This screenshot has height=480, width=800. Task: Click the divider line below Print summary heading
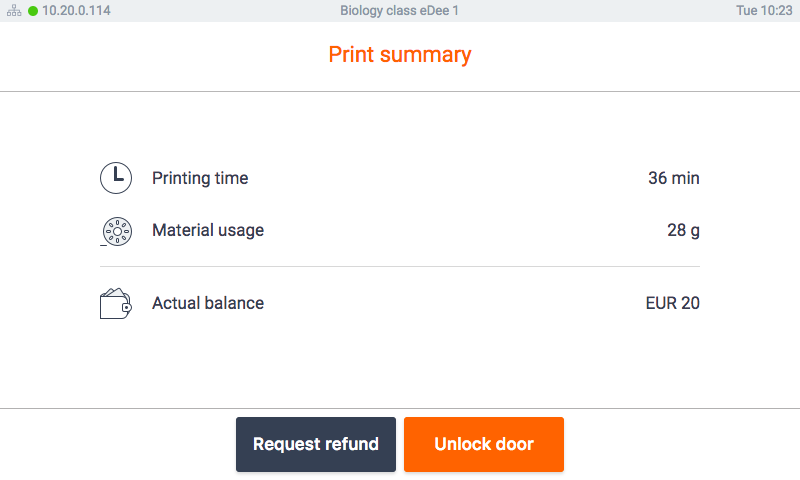pyautogui.click(x=400, y=91)
